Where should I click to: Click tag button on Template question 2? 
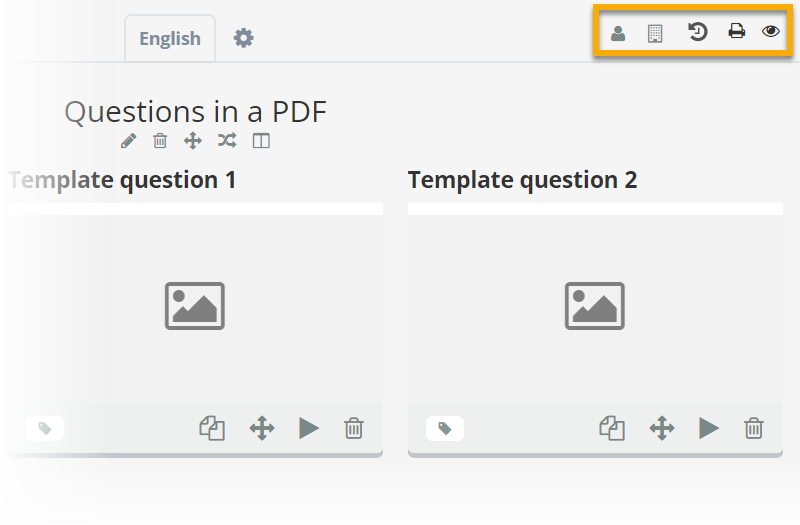coord(445,428)
